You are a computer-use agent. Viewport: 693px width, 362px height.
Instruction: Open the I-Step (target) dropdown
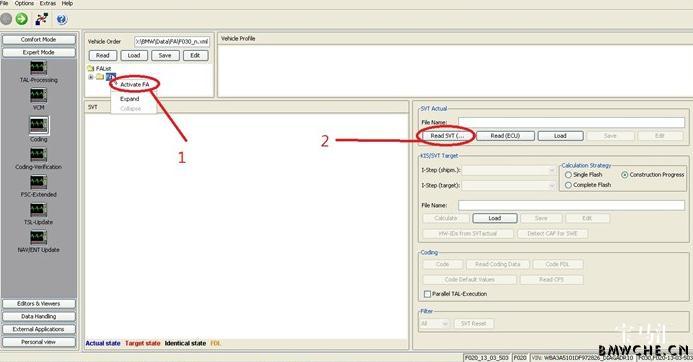508,186
